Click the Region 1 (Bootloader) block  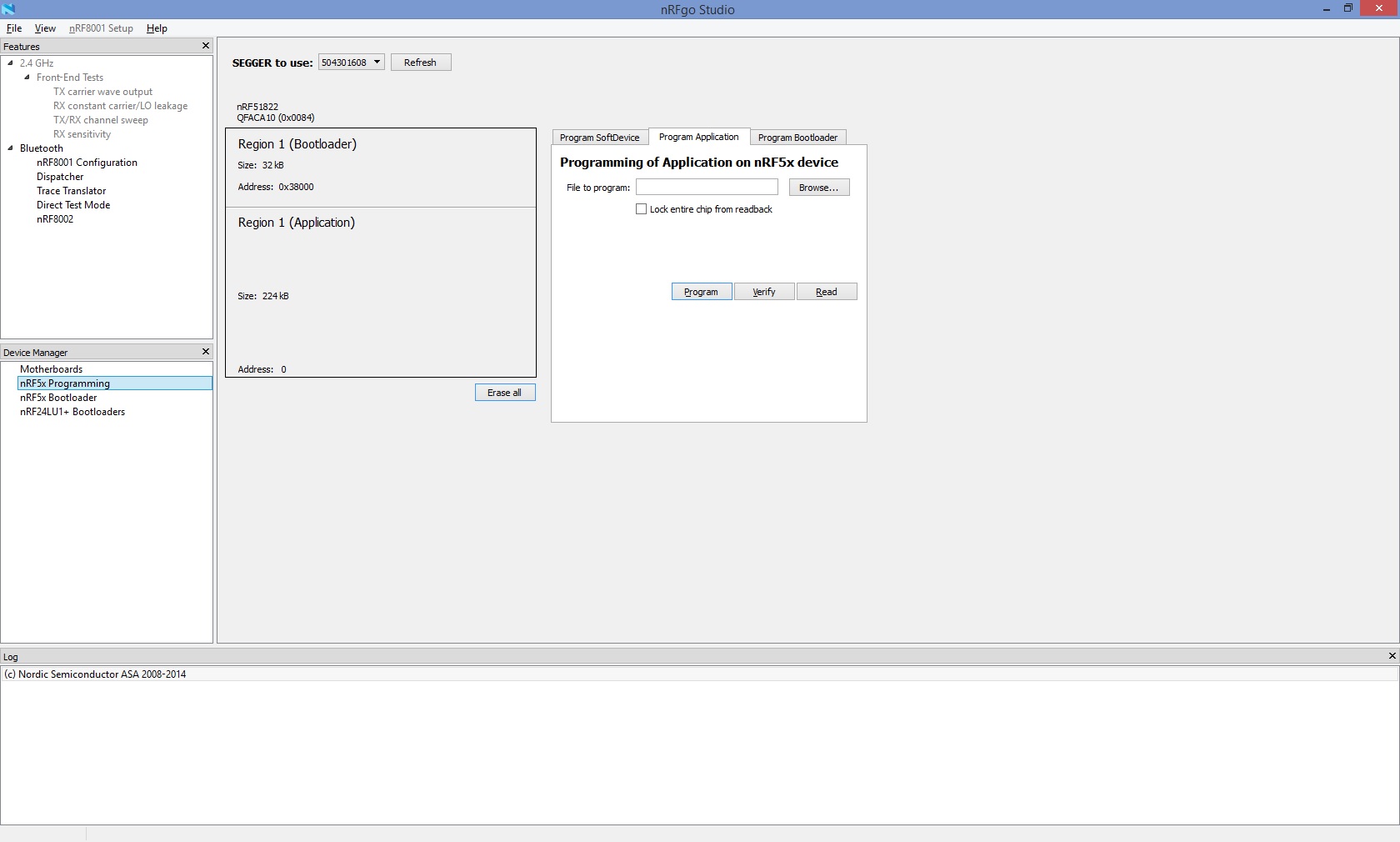point(381,168)
